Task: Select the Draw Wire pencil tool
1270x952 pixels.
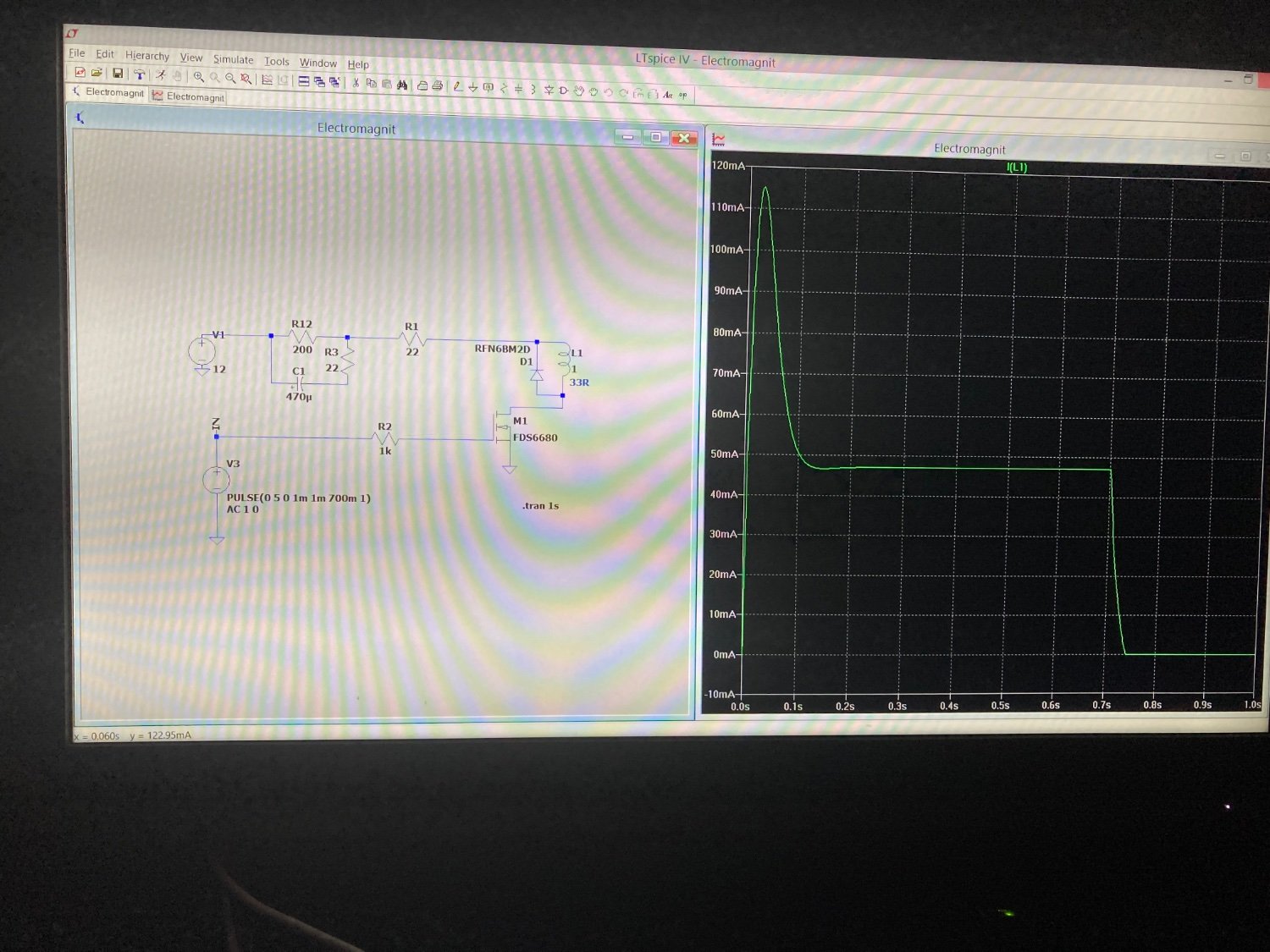Action: pyautogui.click(x=457, y=86)
